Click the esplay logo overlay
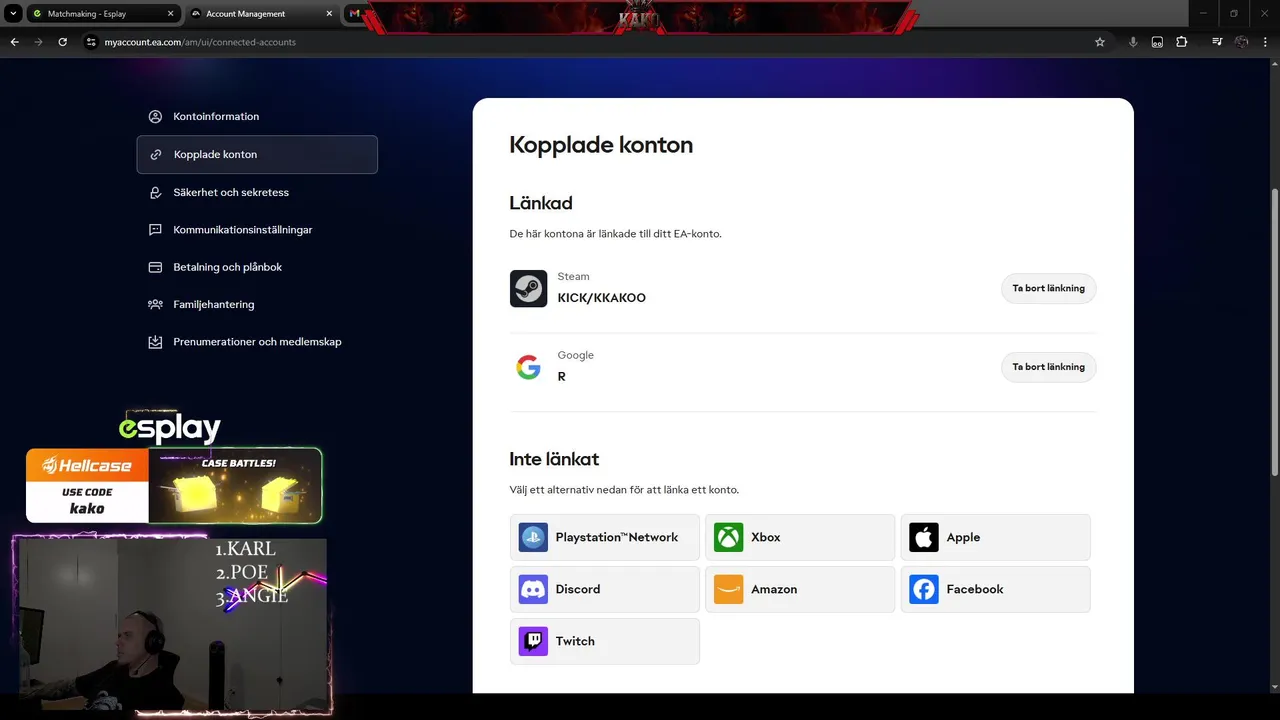1280x720 pixels. pyautogui.click(x=170, y=428)
